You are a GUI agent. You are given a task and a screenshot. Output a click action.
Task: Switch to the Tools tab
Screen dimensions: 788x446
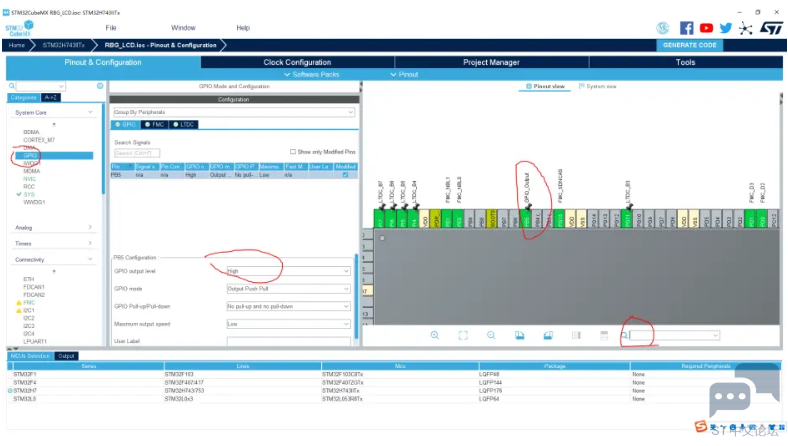click(685, 62)
